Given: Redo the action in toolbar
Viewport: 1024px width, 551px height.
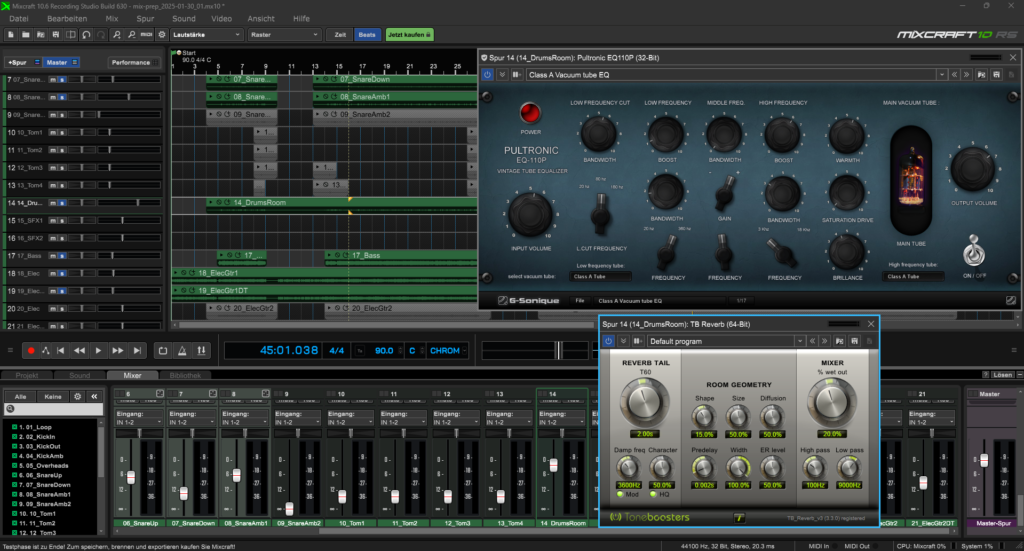Looking at the screenshot, I should pos(101,35).
